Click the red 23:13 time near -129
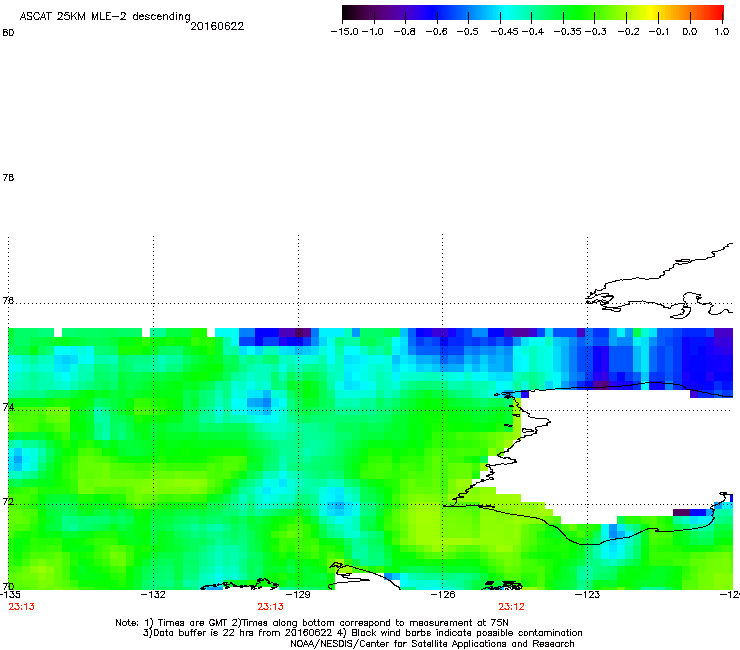 [x=270, y=607]
